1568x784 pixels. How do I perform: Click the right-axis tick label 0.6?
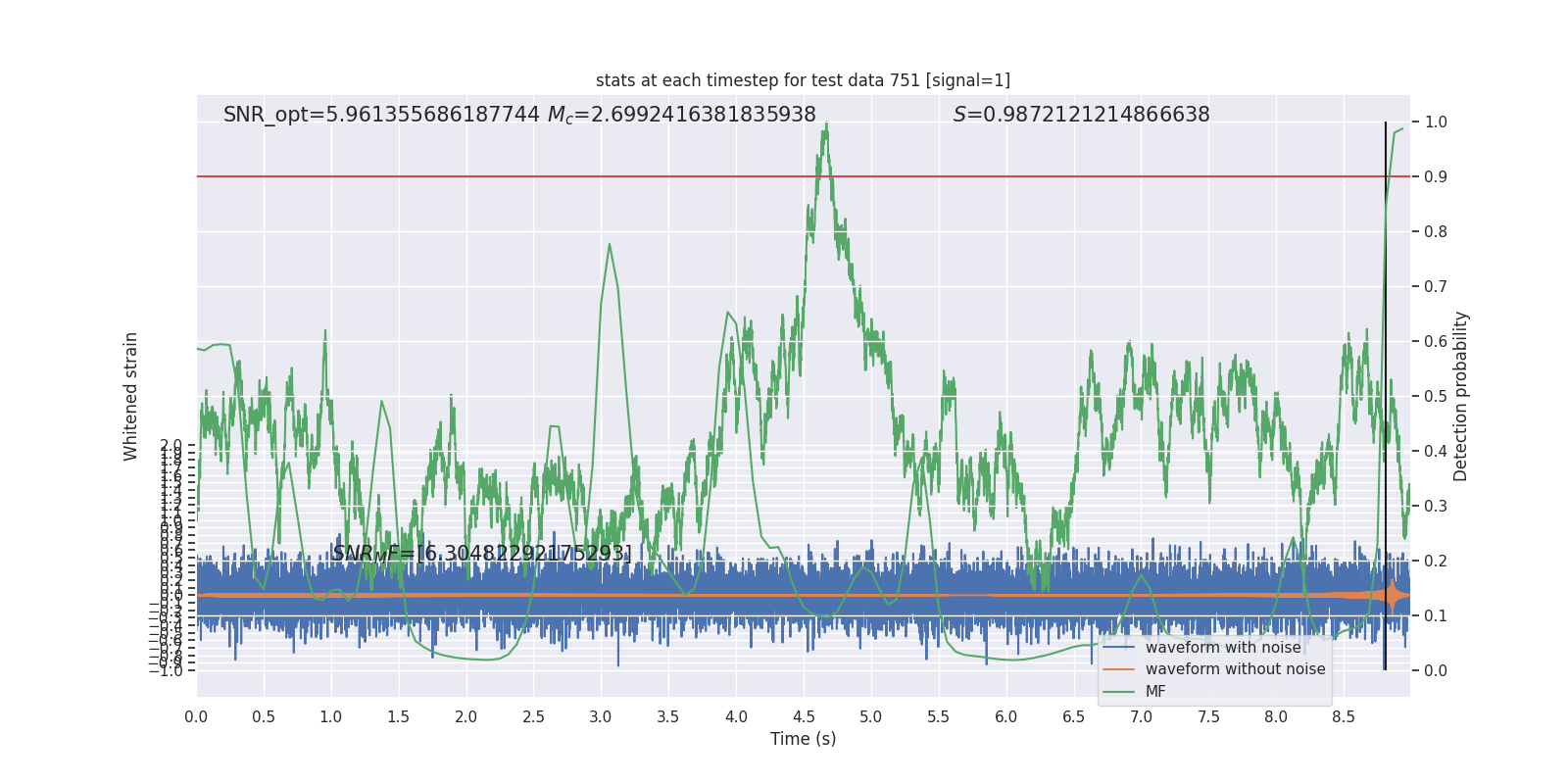[x=1436, y=342]
